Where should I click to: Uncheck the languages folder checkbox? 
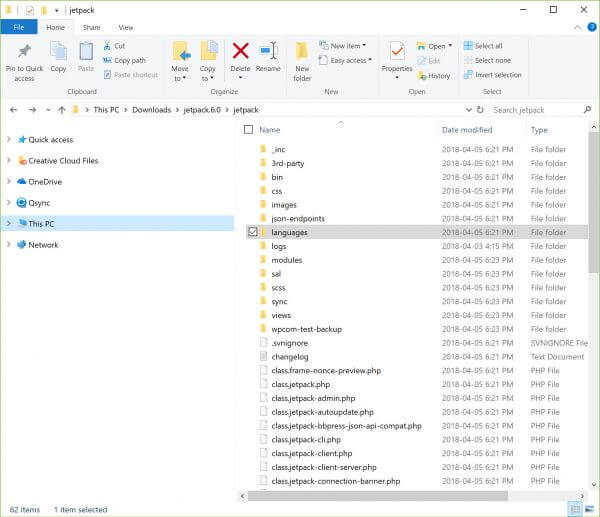pyautogui.click(x=253, y=232)
